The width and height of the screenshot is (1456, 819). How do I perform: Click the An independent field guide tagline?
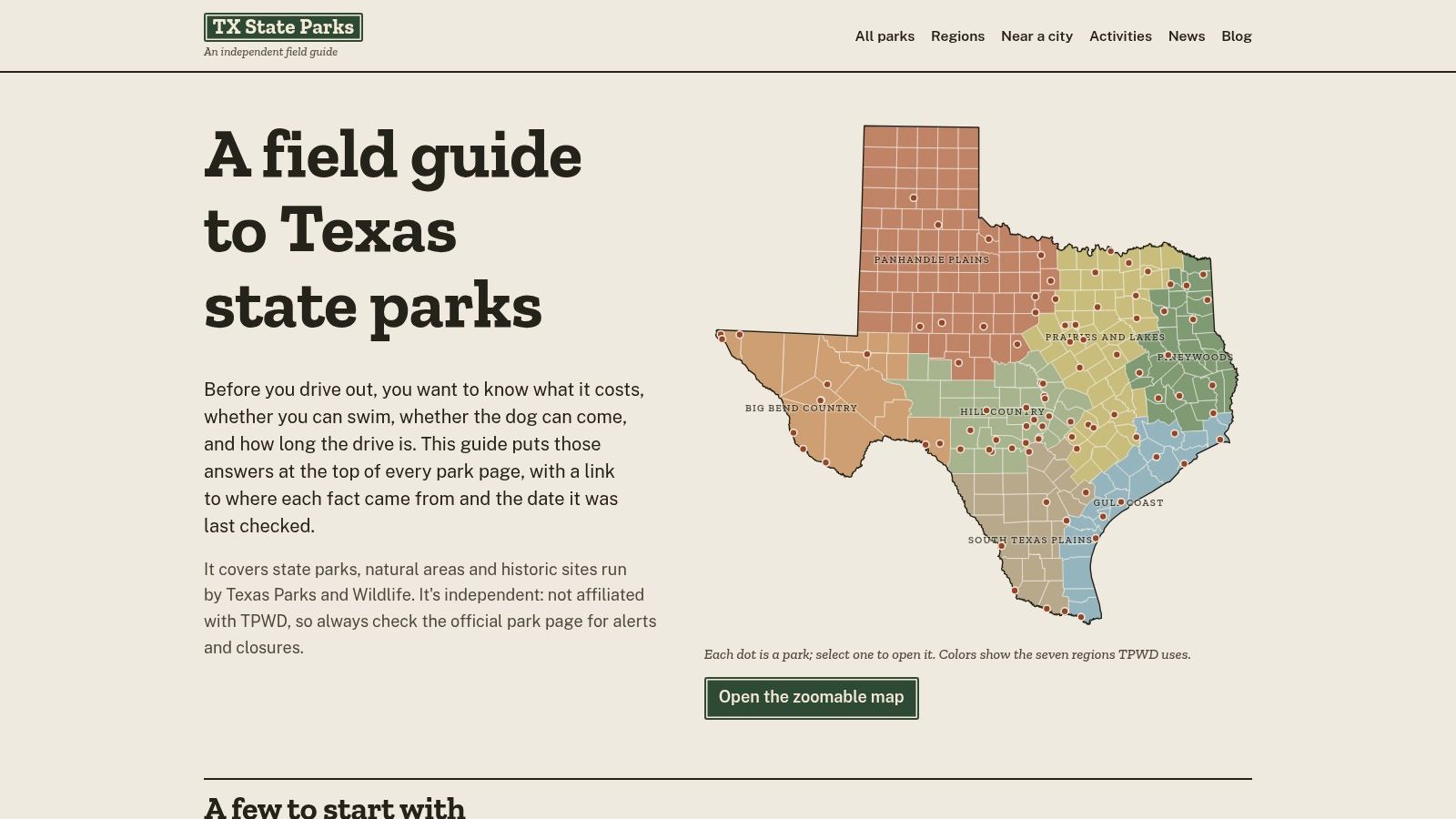271,52
